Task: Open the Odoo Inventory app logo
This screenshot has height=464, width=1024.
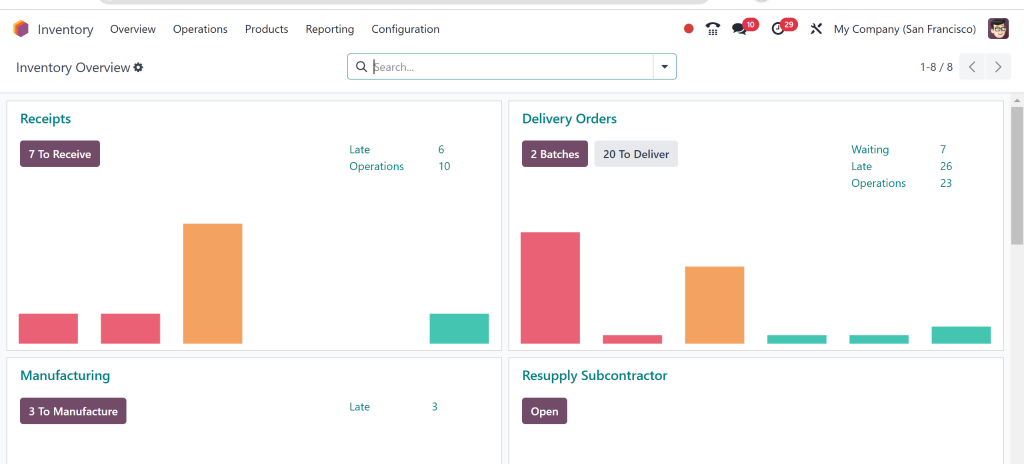Action: [x=21, y=29]
